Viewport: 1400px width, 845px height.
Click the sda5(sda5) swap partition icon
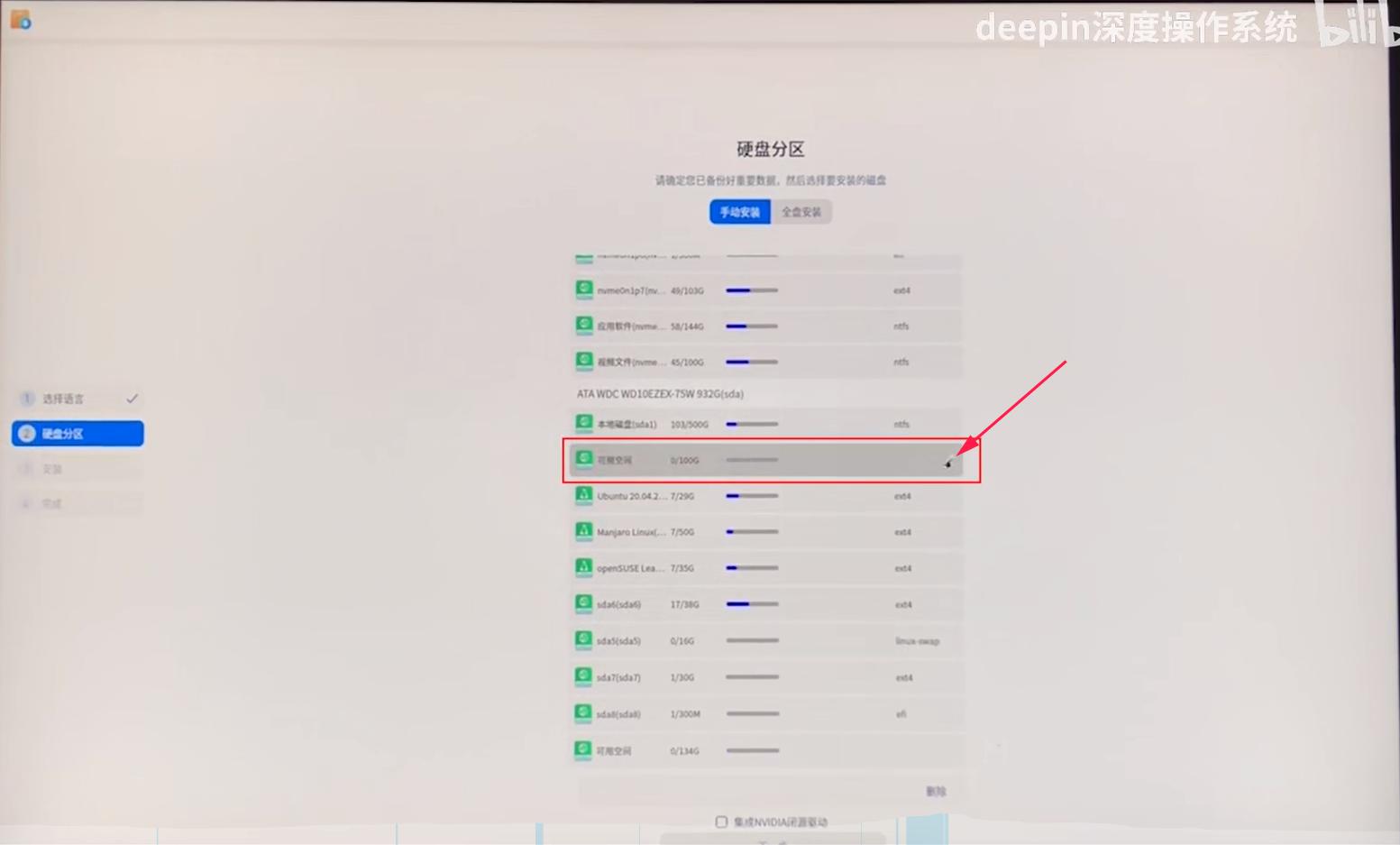(584, 640)
